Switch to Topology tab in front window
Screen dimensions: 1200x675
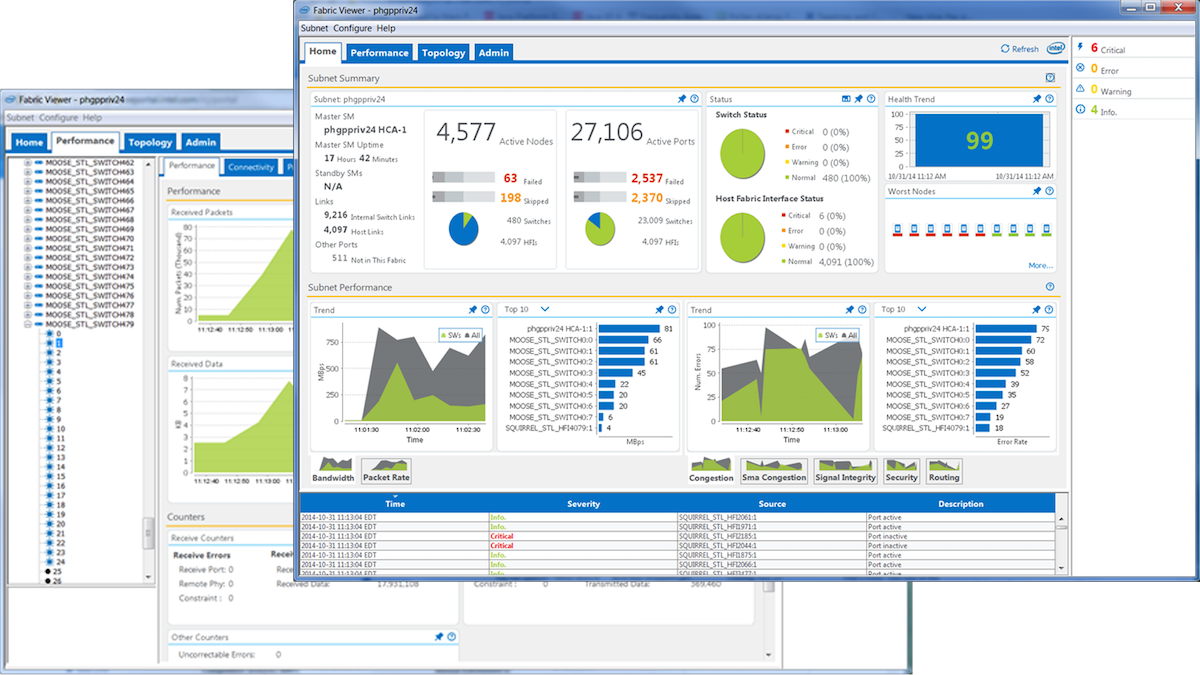click(x=443, y=52)
